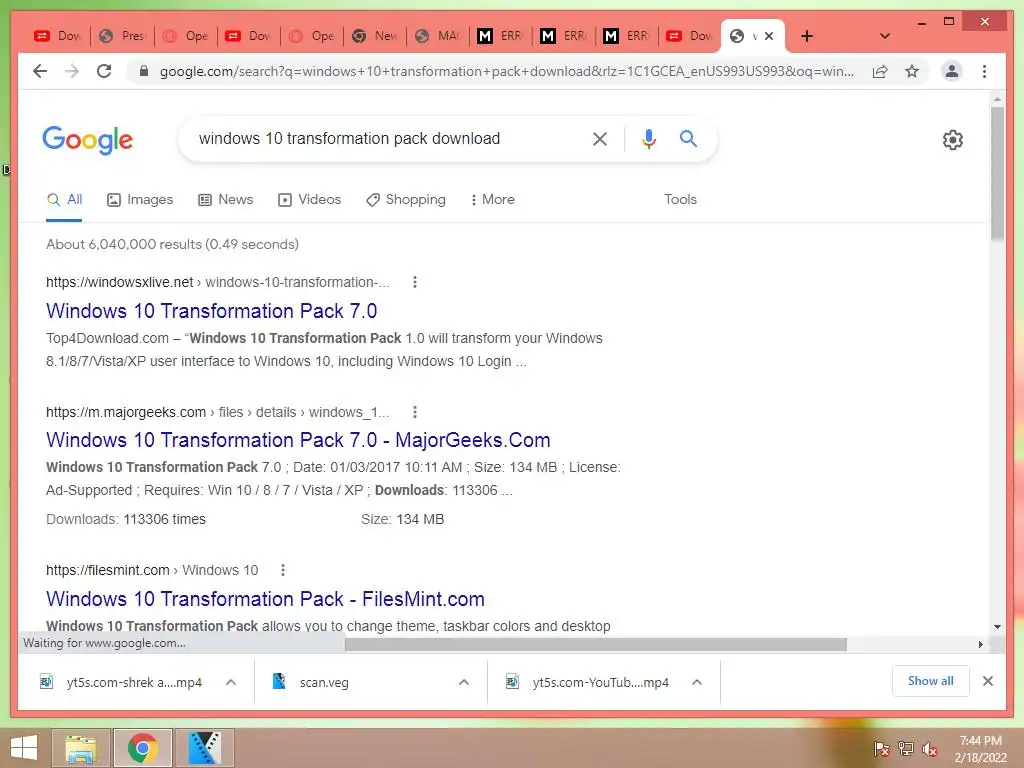Screen dimensions: 1024x768
Task: Expand options for yt5s.com-YouTub mp4 download
Action: pyautogui.click(x=697, y=682)
